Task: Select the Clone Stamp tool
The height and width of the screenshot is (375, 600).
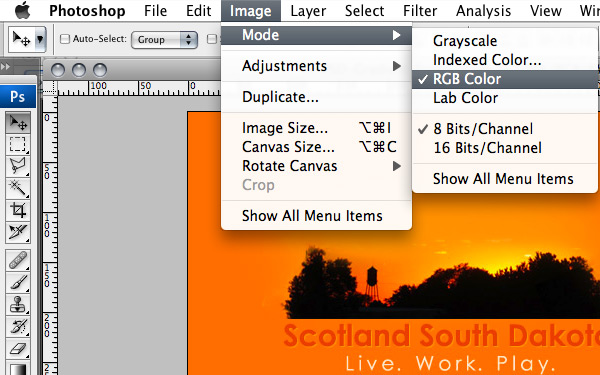Action: click(18, 305)
